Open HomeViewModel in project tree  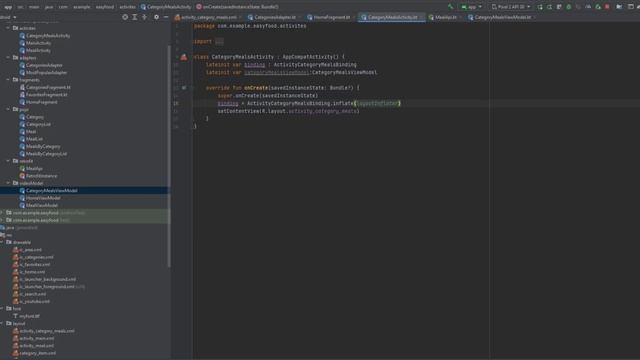click(40, 198)
